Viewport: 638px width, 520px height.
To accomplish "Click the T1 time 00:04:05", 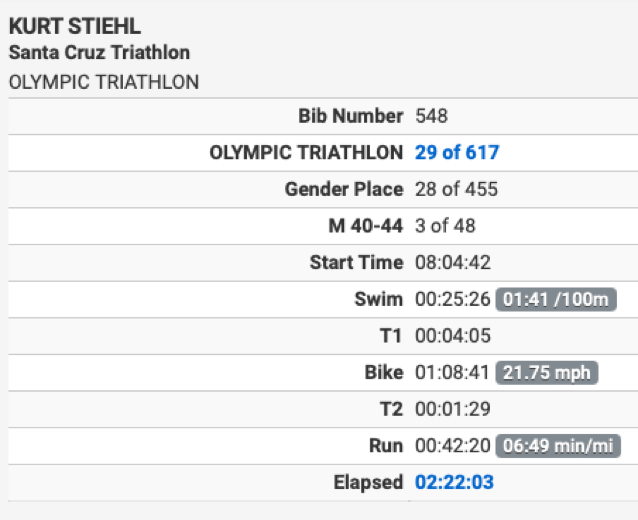I will pos(452,336).
